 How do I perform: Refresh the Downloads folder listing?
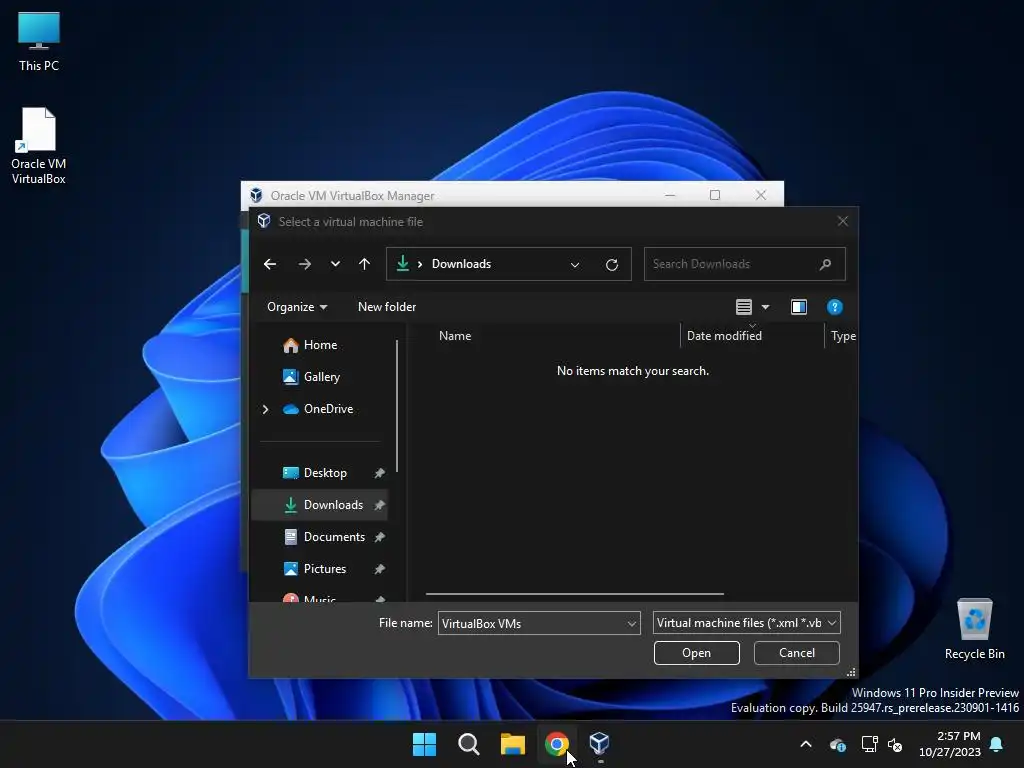(x=612, y=264)
